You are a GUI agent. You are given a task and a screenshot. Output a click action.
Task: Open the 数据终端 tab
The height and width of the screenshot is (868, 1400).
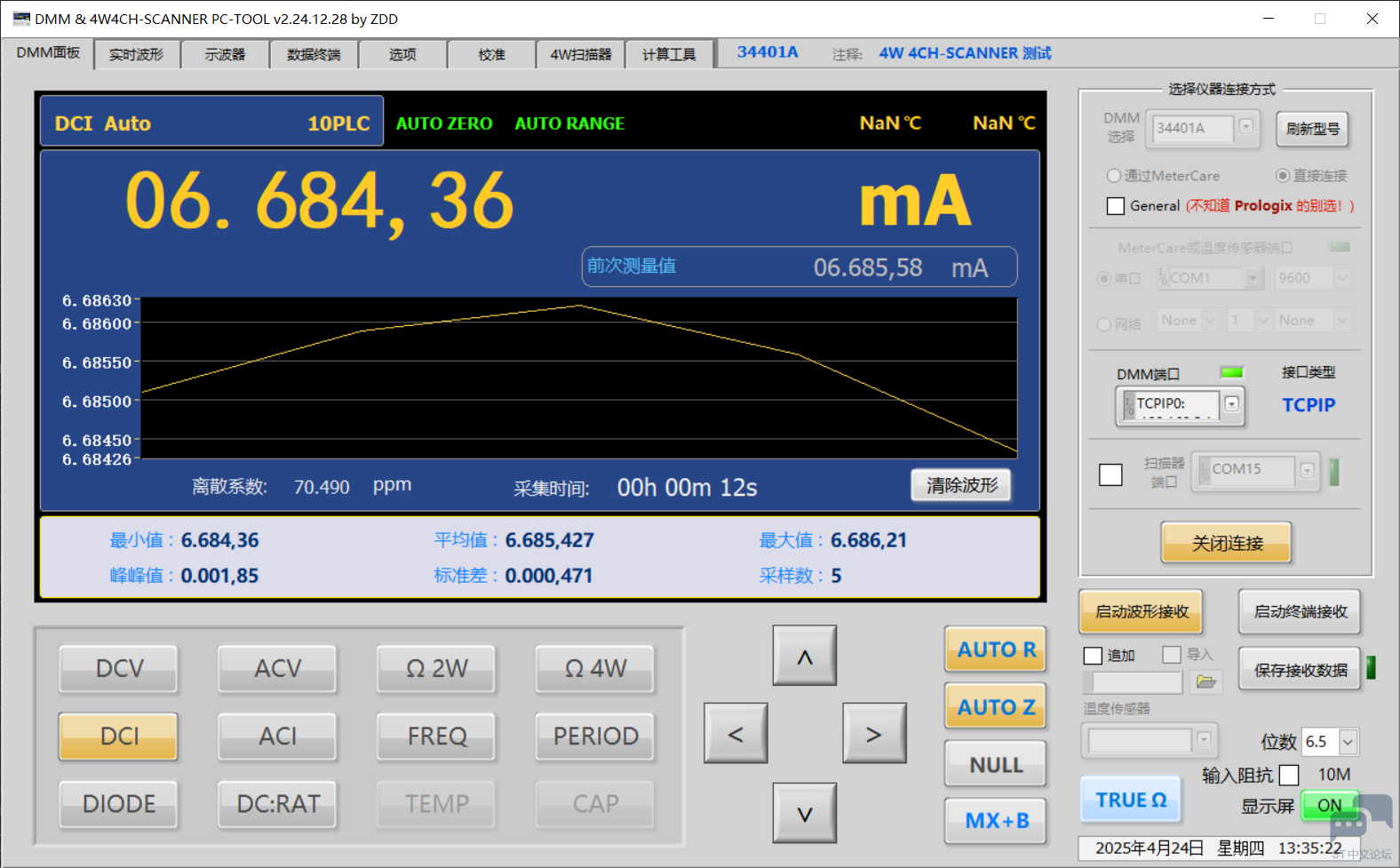coord(314,54)
